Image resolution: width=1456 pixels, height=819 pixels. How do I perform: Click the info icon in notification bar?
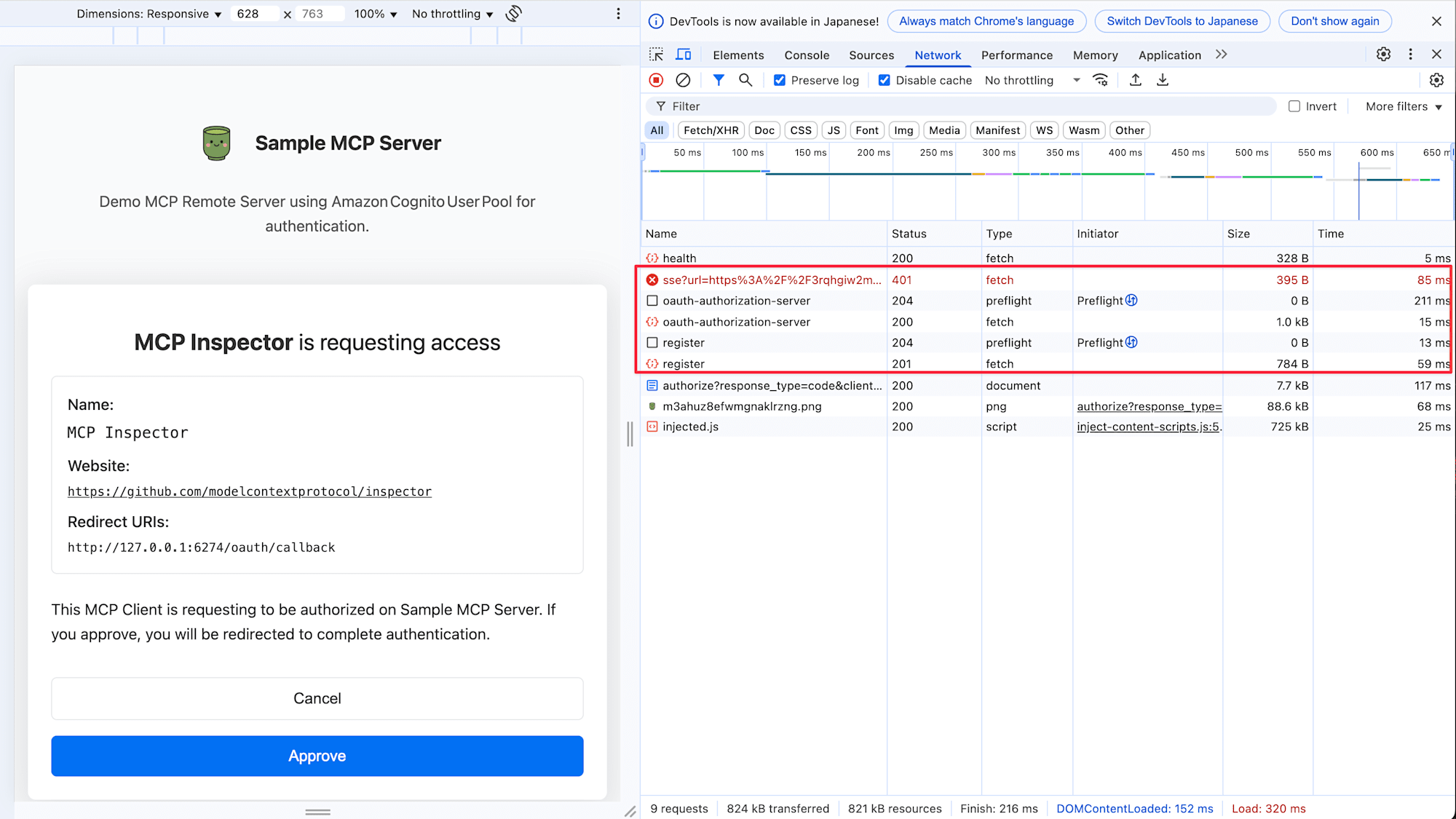pos(656,21)
